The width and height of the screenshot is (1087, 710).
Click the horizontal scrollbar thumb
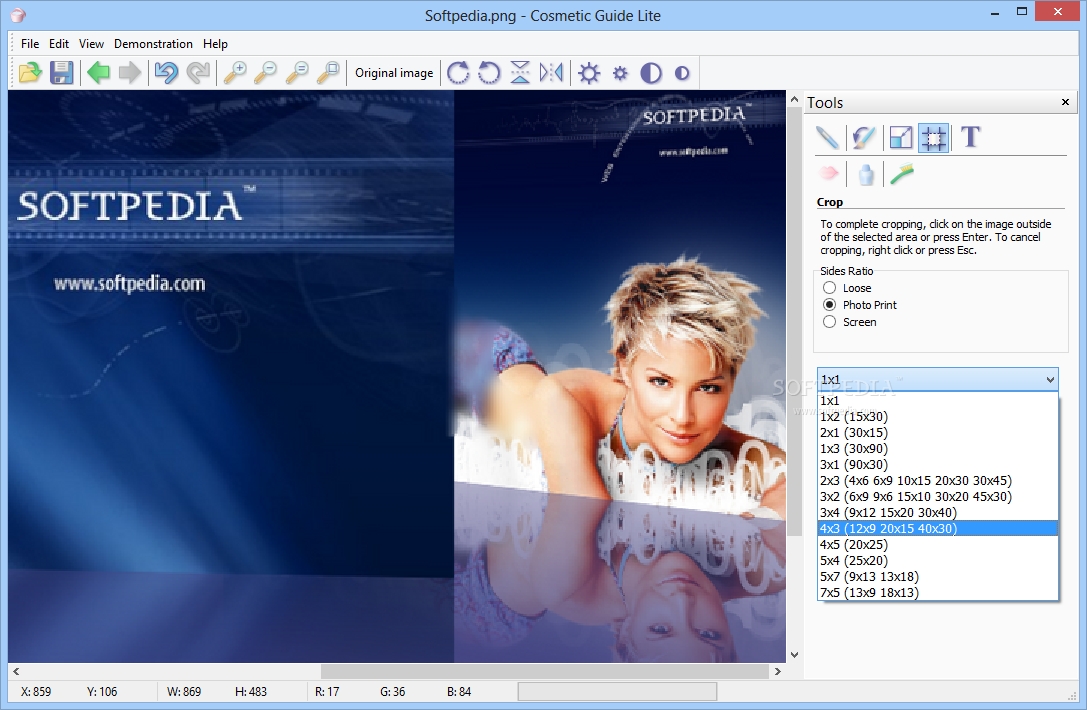click(x=545, y=671)
